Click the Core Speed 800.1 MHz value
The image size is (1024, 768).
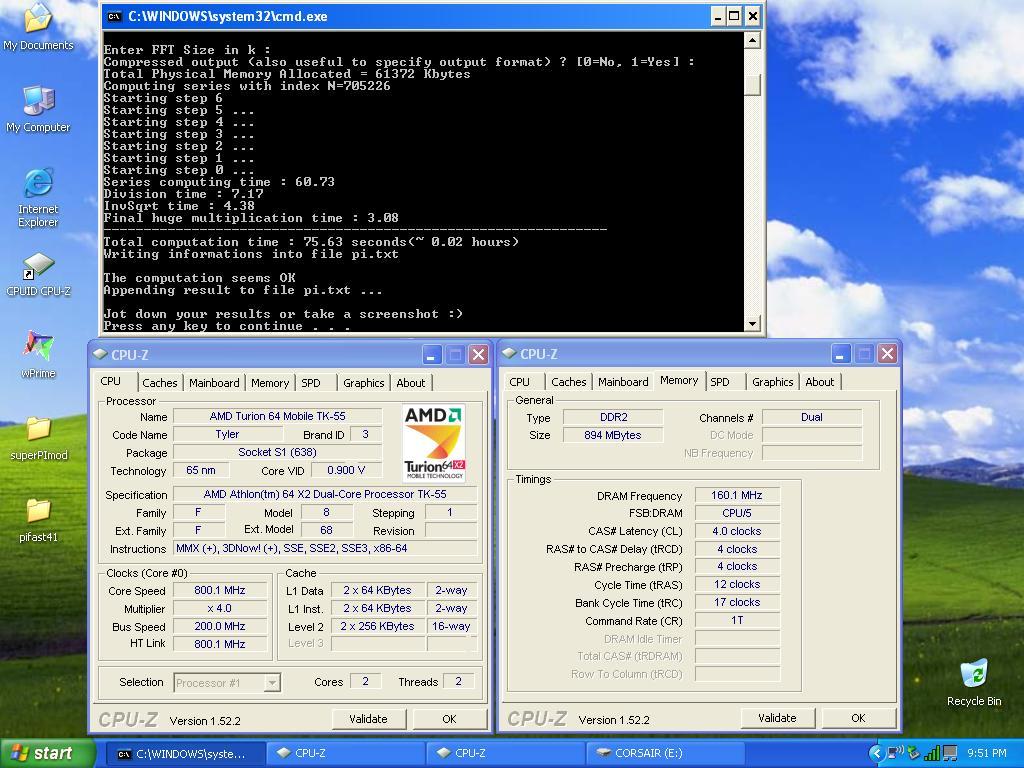coord(219,590)
